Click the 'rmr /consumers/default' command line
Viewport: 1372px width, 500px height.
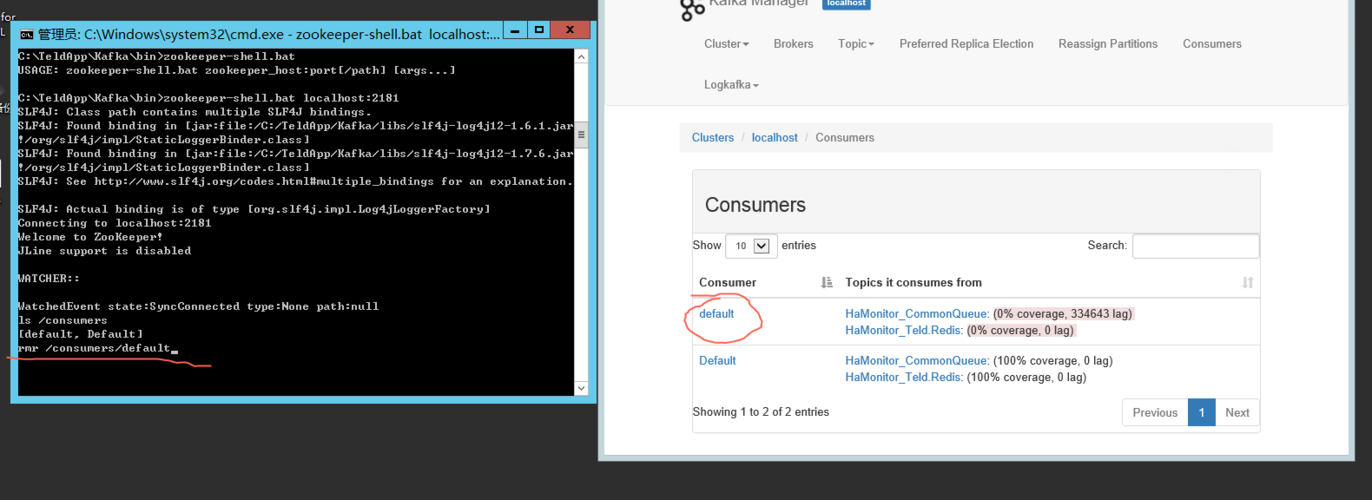[x=95, y=348]
